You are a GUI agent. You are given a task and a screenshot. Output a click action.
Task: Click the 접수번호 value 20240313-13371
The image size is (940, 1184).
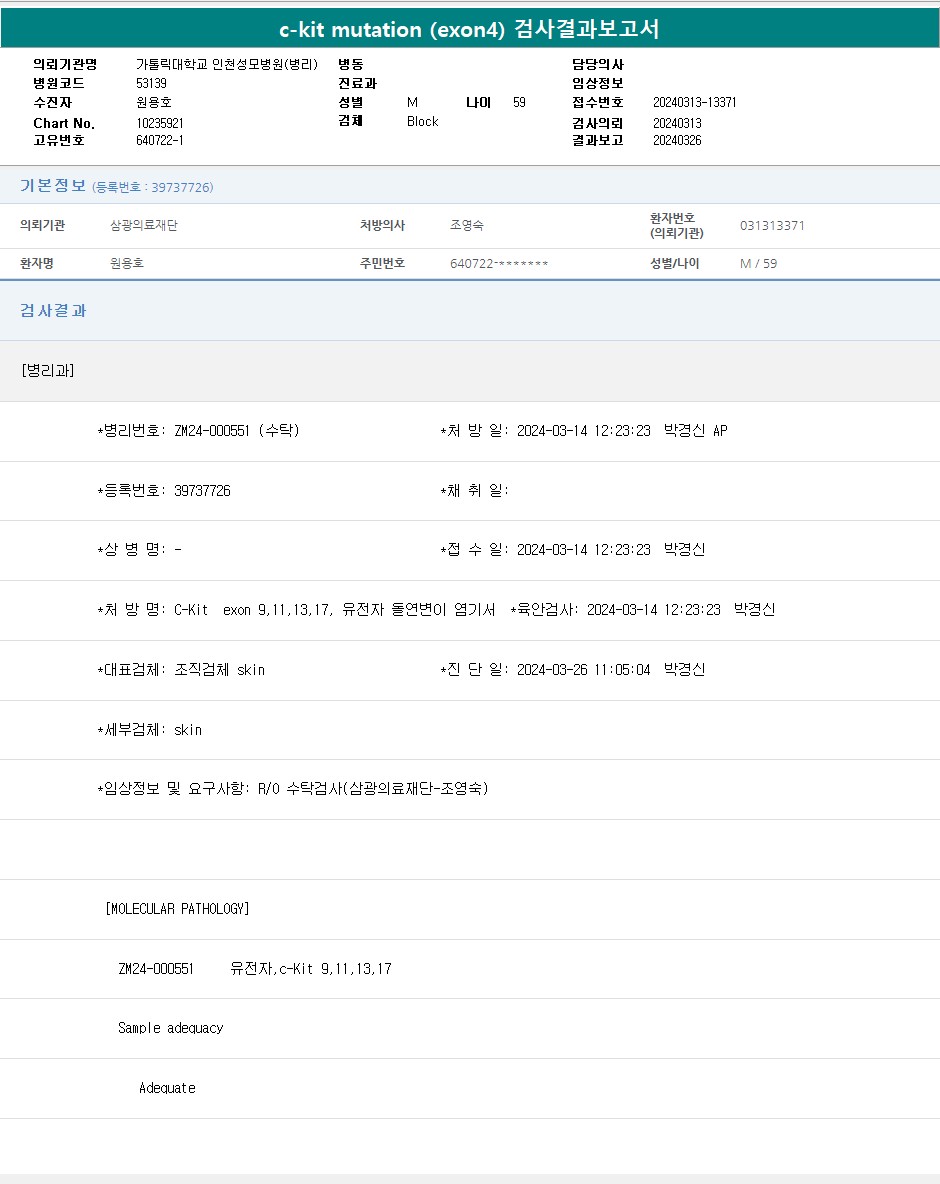(694, 102)
